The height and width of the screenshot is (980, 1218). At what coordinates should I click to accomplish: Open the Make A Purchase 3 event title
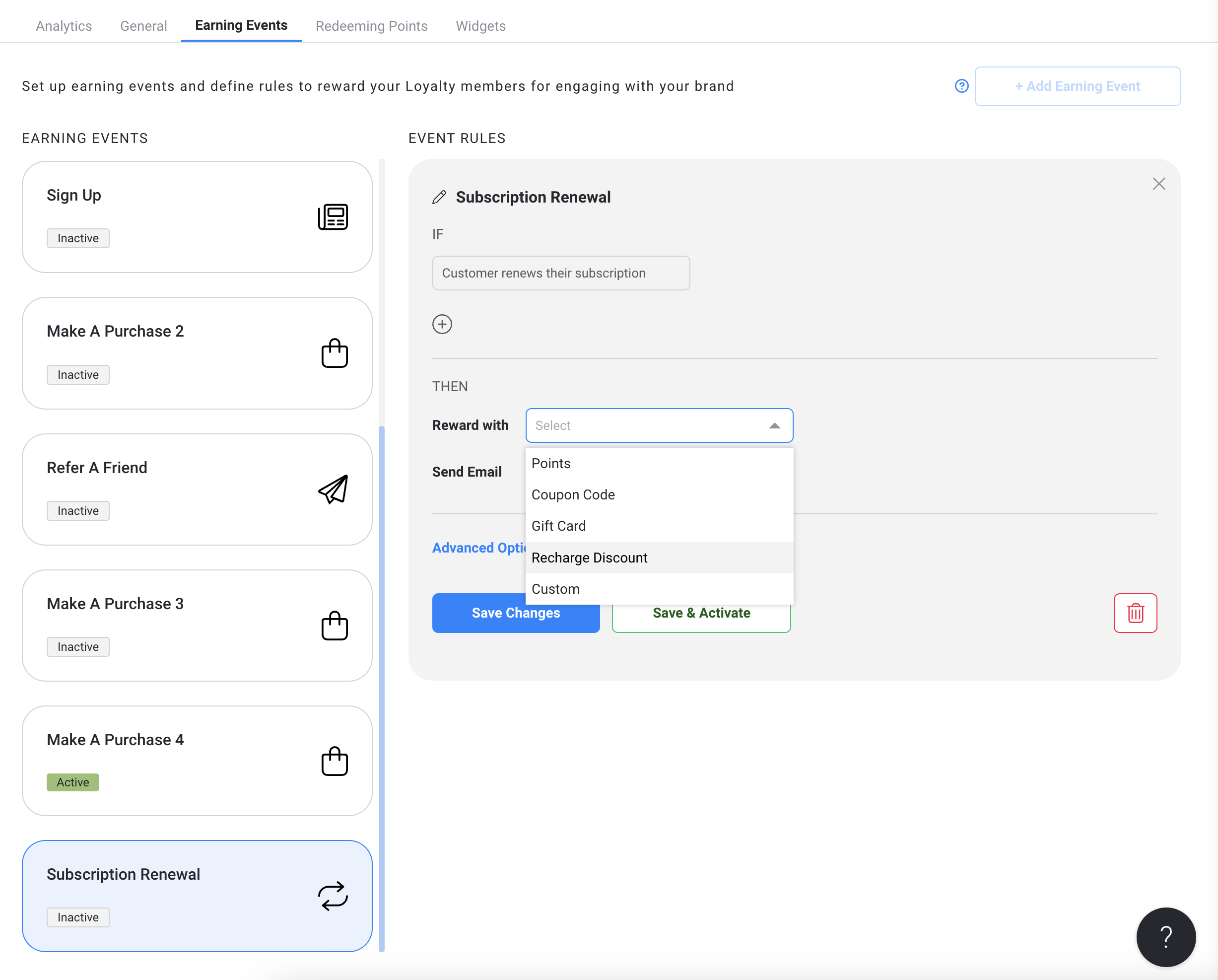point(115,604)
